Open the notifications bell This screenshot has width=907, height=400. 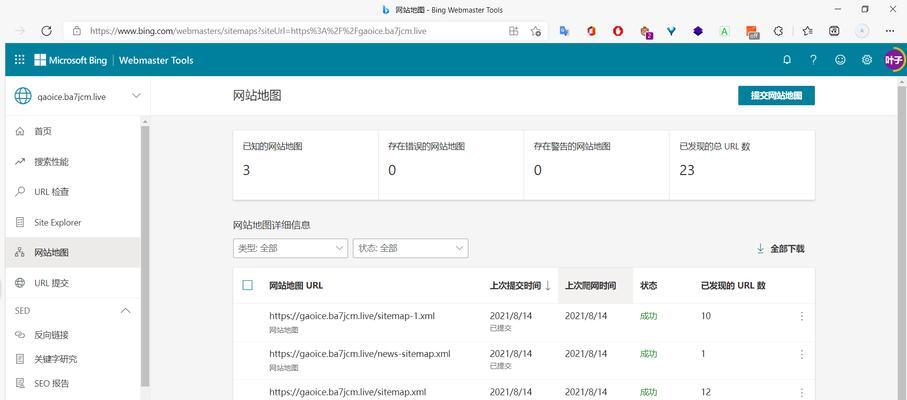[x=787, y=60]
